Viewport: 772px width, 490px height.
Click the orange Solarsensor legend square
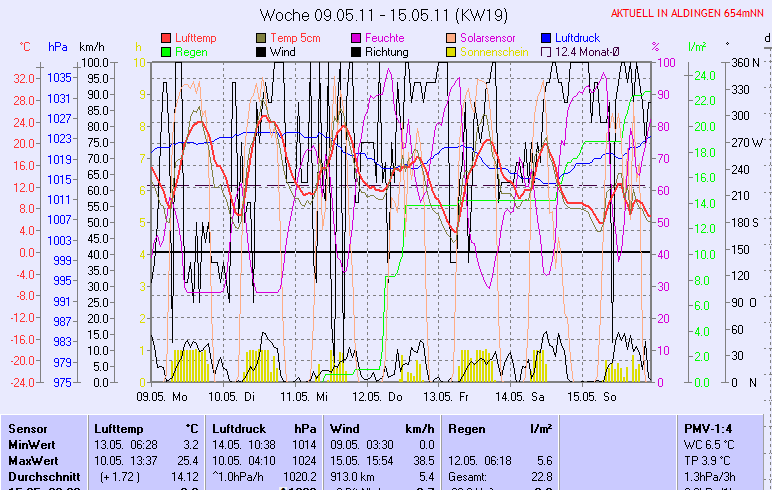(452, 38)
